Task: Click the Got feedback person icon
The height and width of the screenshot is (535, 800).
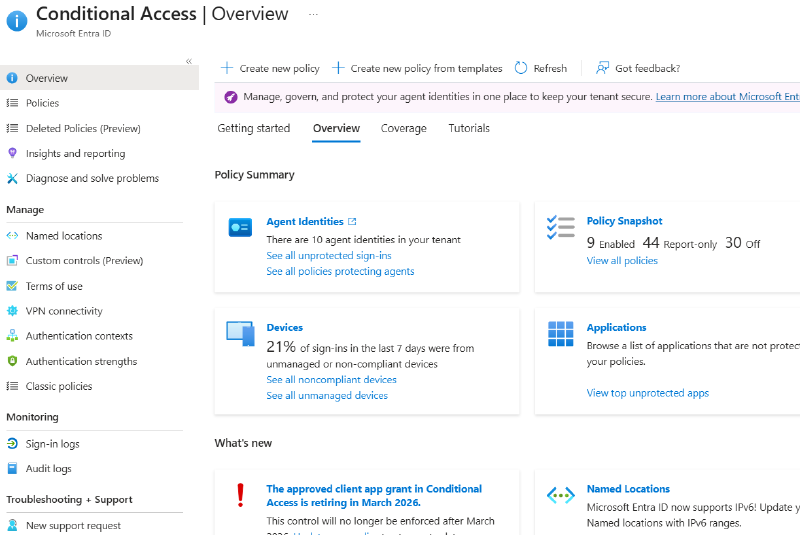Action: click(603, 68)
